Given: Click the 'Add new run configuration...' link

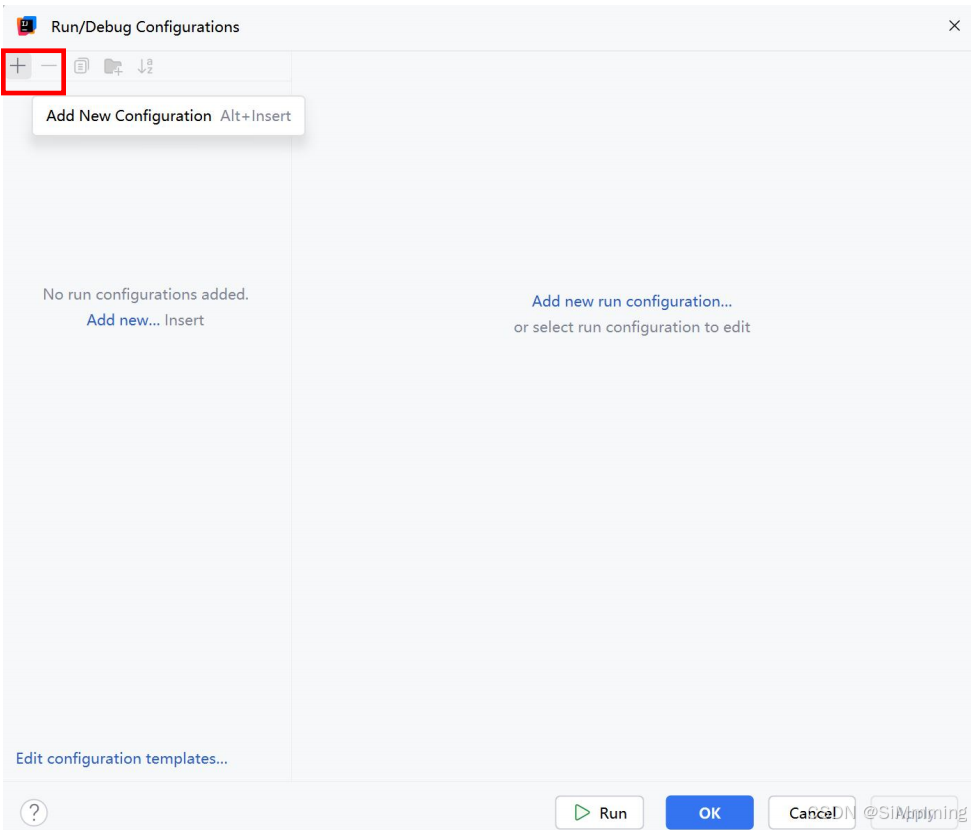Looking at the screenshot, I should [x=632, y=302].
